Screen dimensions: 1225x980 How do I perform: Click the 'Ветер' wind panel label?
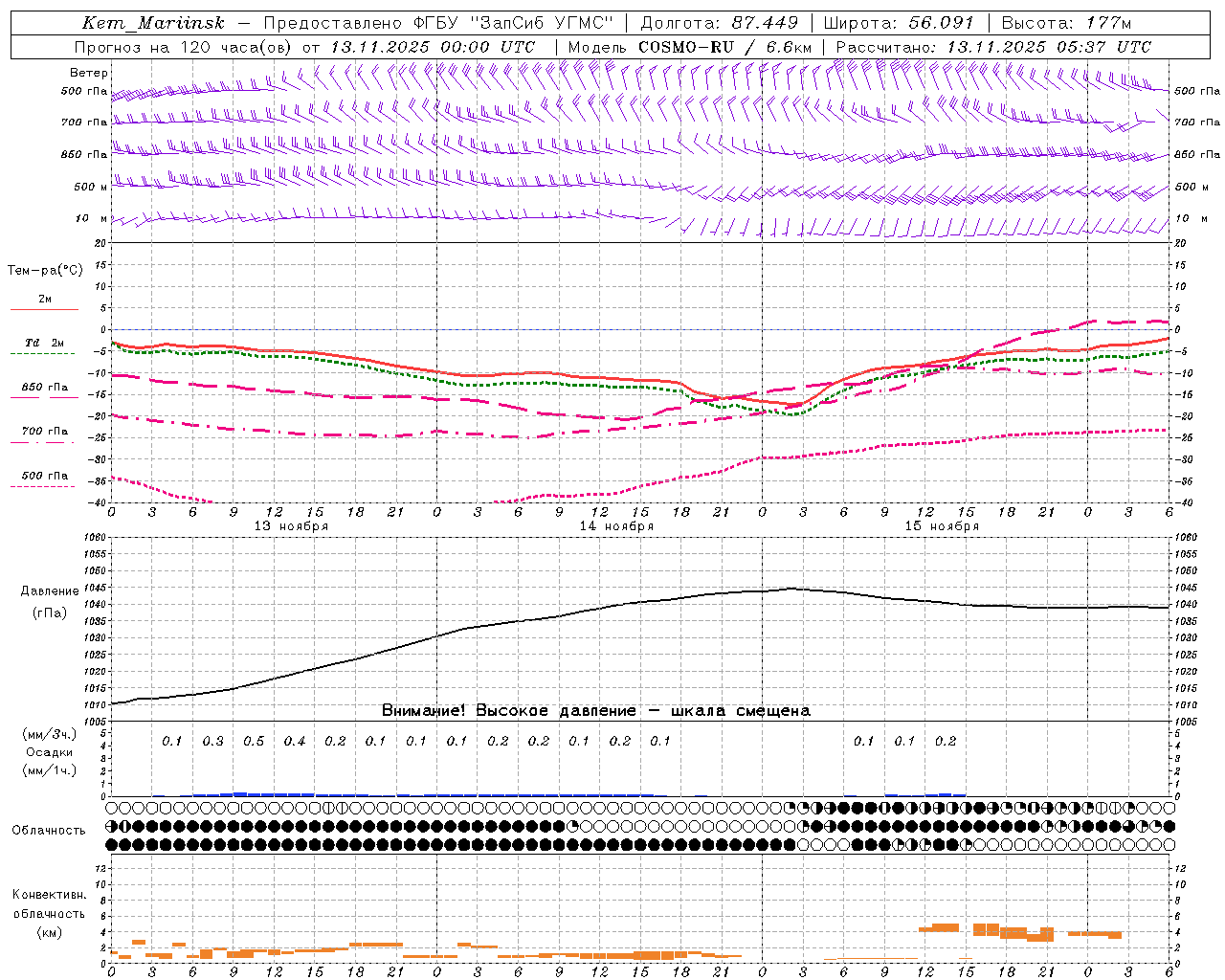click(89, 73)
